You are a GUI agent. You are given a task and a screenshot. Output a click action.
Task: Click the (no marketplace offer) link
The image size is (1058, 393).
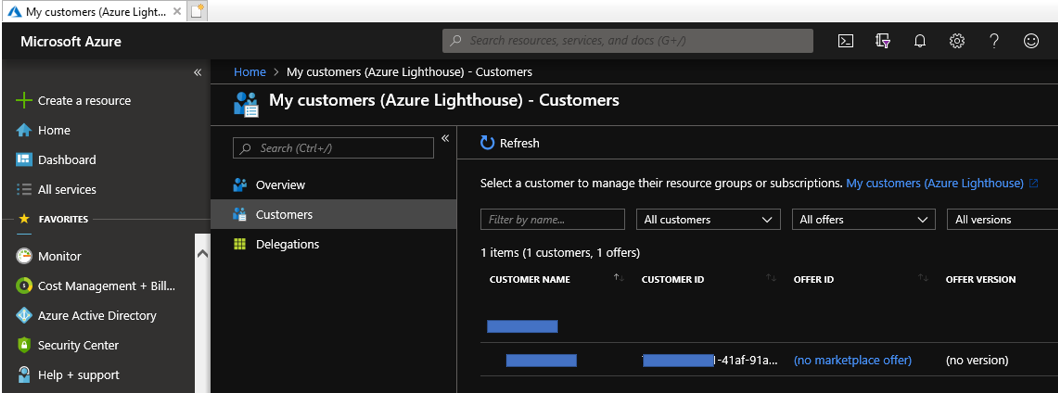pos(852,361)
